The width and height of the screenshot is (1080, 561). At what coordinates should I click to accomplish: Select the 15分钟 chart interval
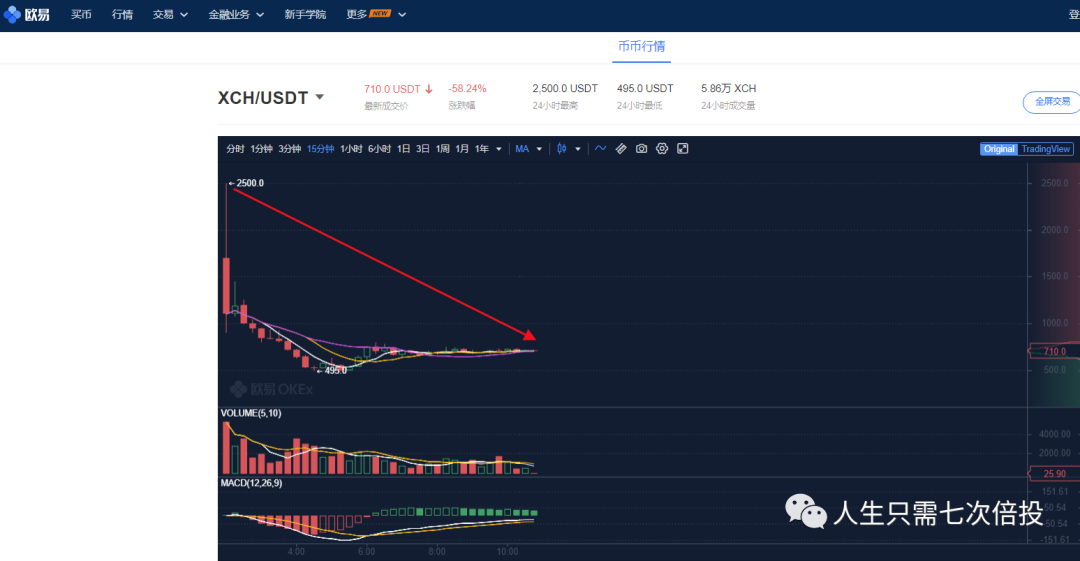coord(320,149)
